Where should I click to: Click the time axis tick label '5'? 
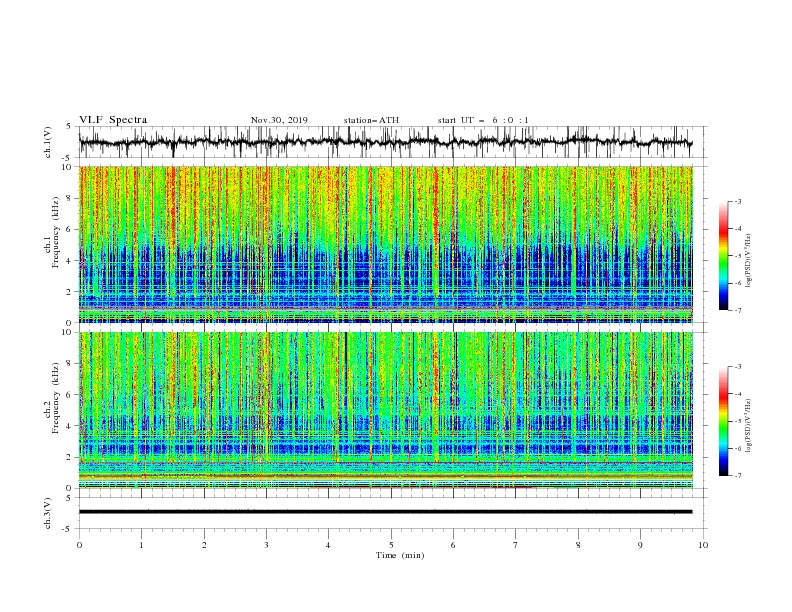[391, 545]
